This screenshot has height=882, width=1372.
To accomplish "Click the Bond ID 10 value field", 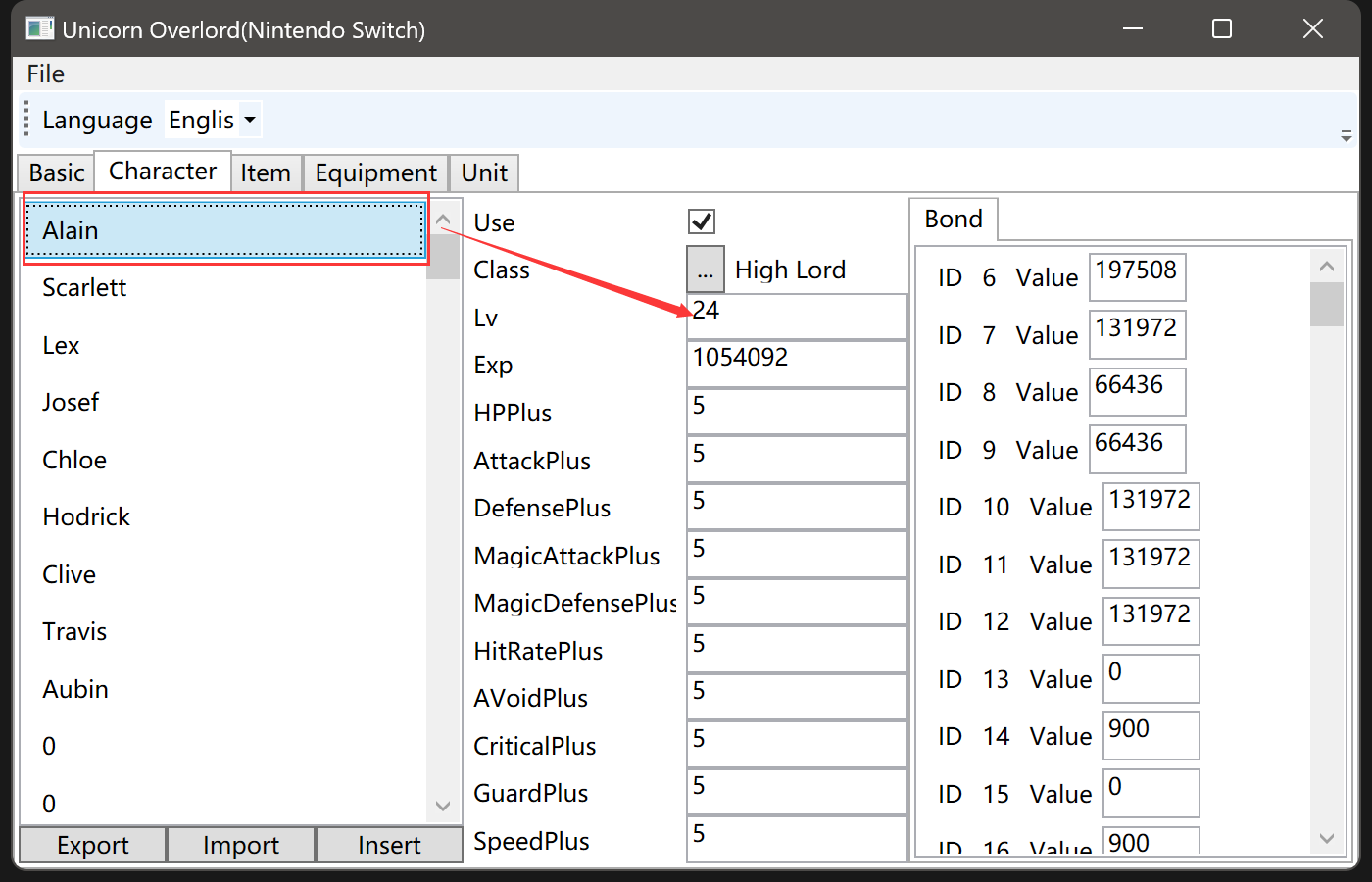I will click(1151, 507).
